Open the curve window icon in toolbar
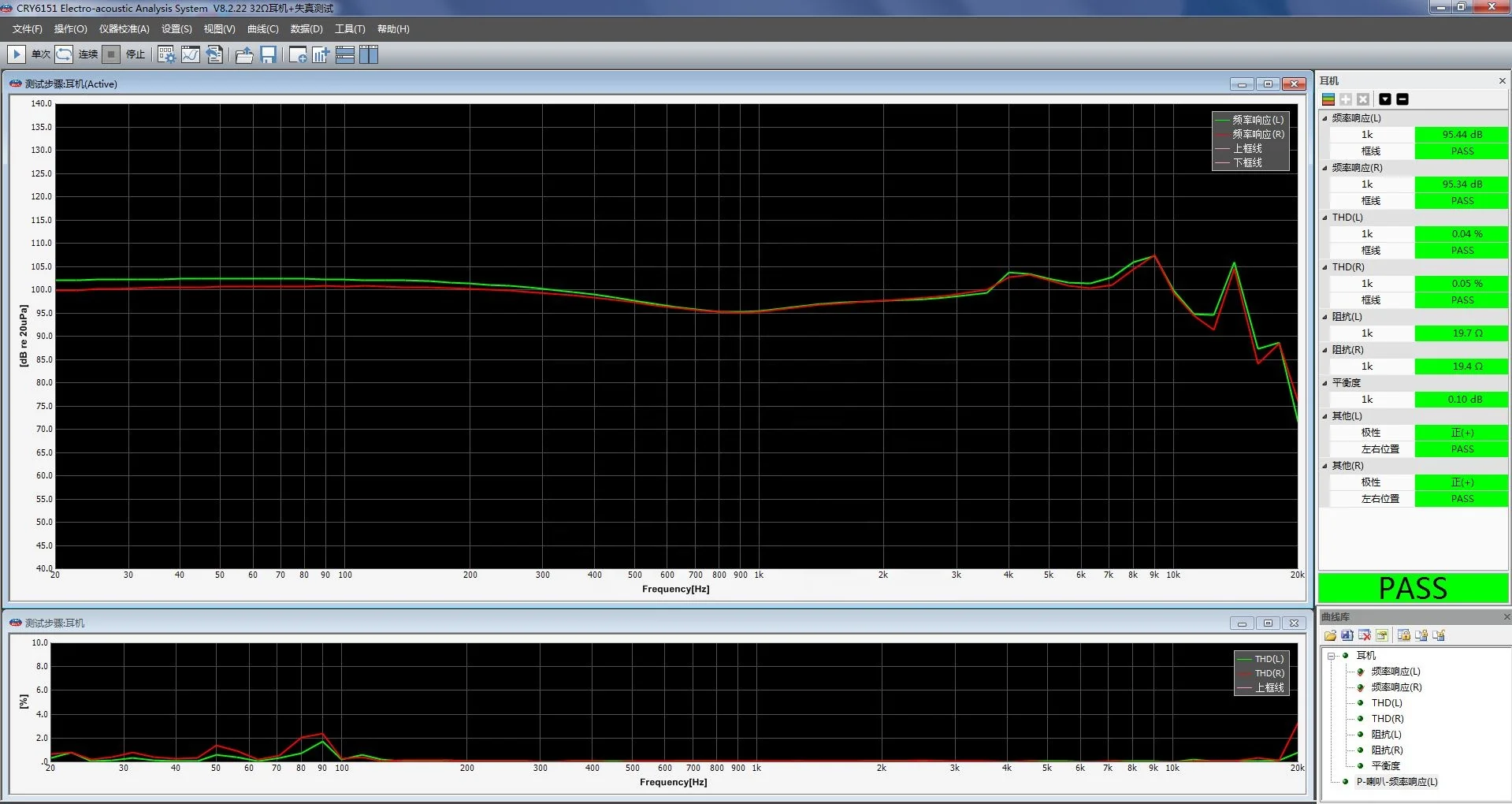 [191, 54]
